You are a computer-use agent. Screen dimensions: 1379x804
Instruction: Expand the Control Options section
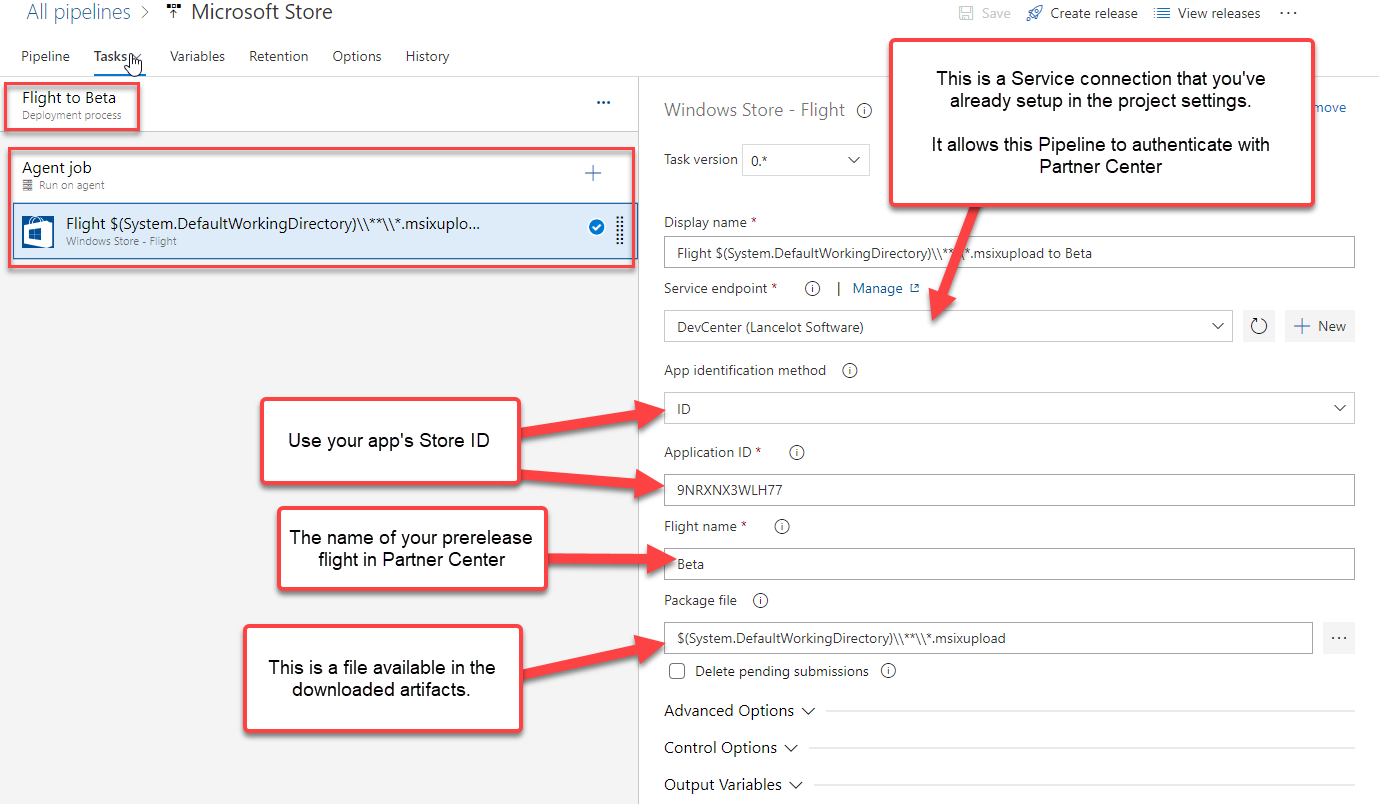point(730,748)
